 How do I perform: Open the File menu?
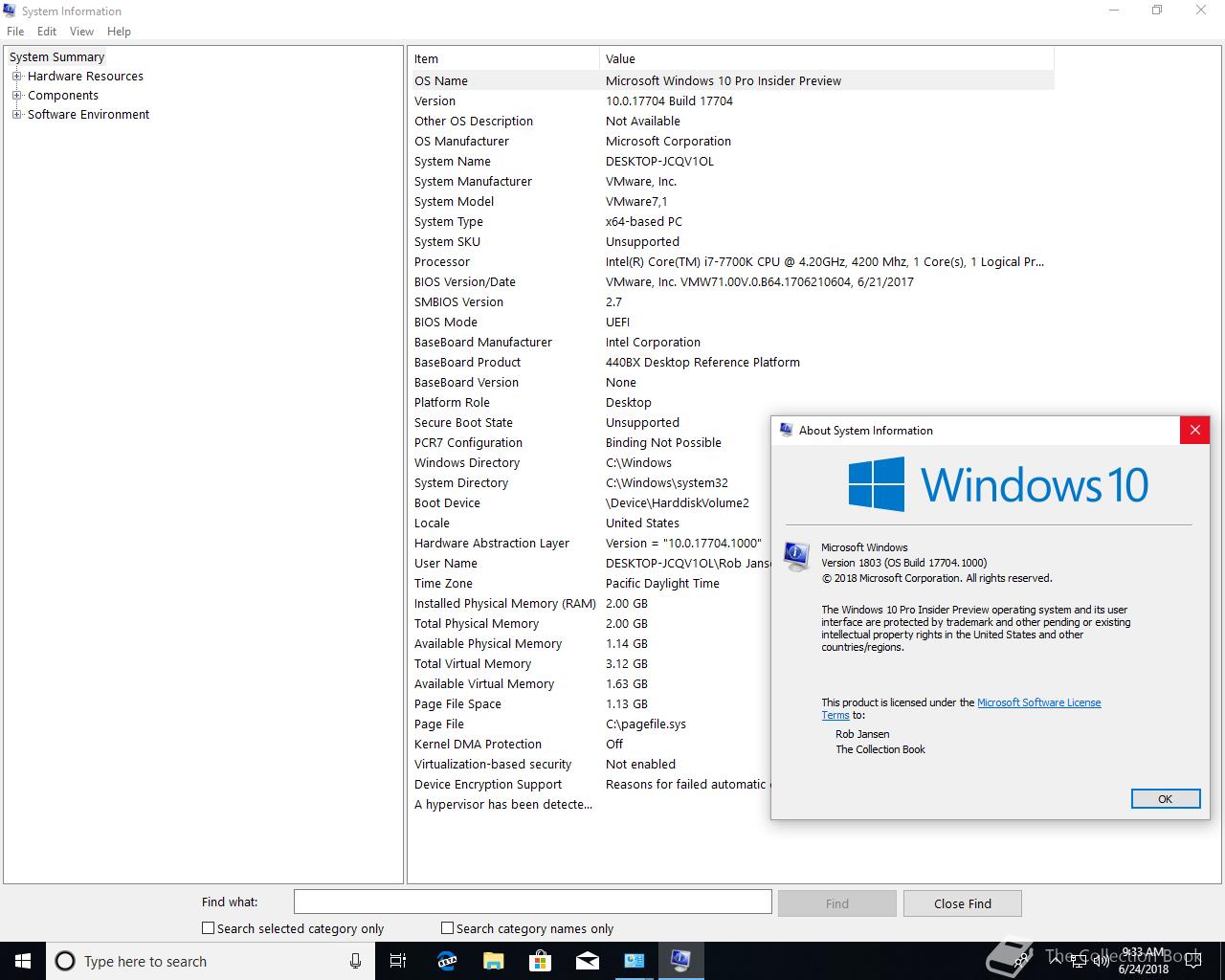[15, 32]
